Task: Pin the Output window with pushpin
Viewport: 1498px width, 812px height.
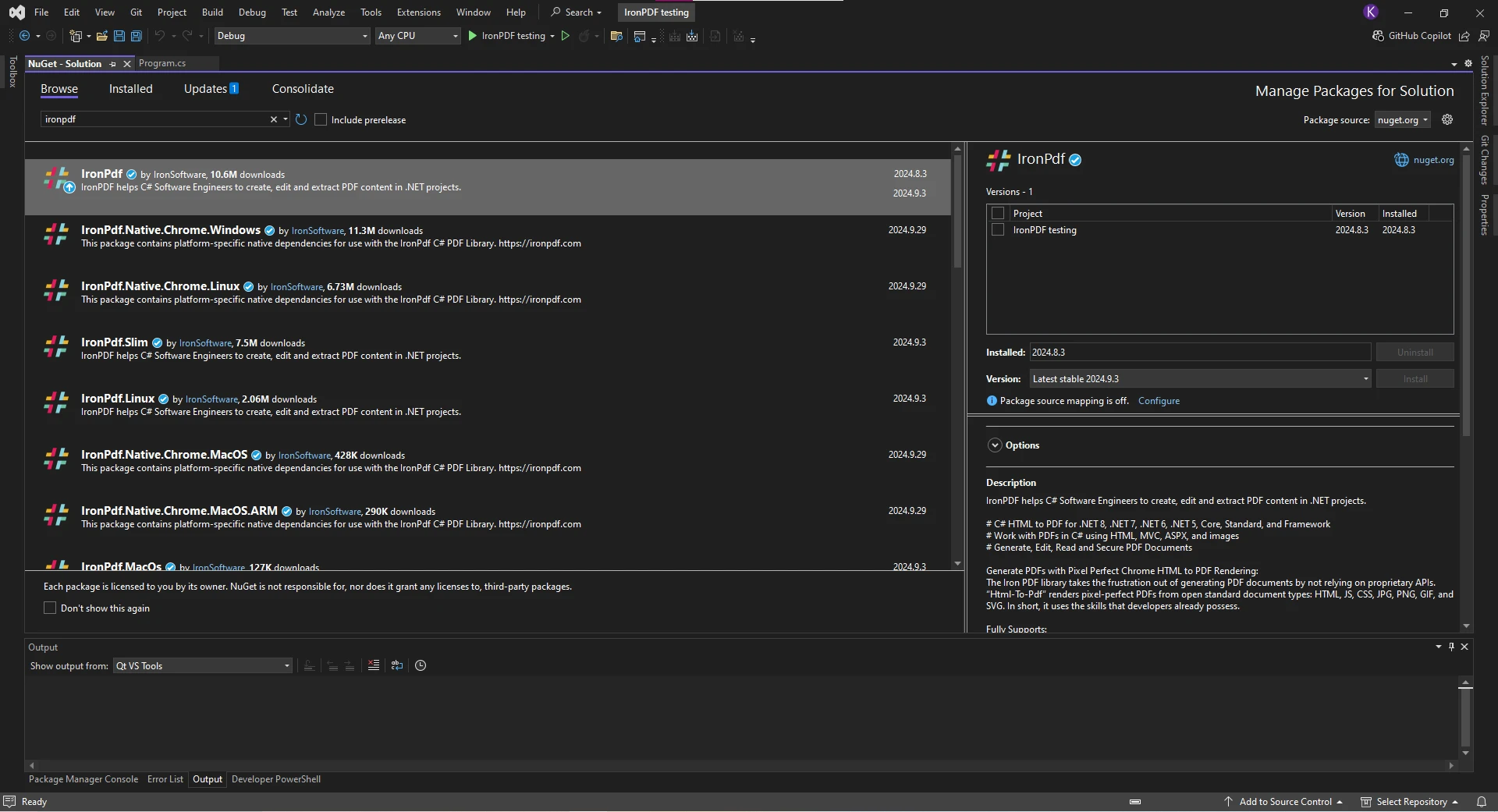Action: tap(1451, 647)
